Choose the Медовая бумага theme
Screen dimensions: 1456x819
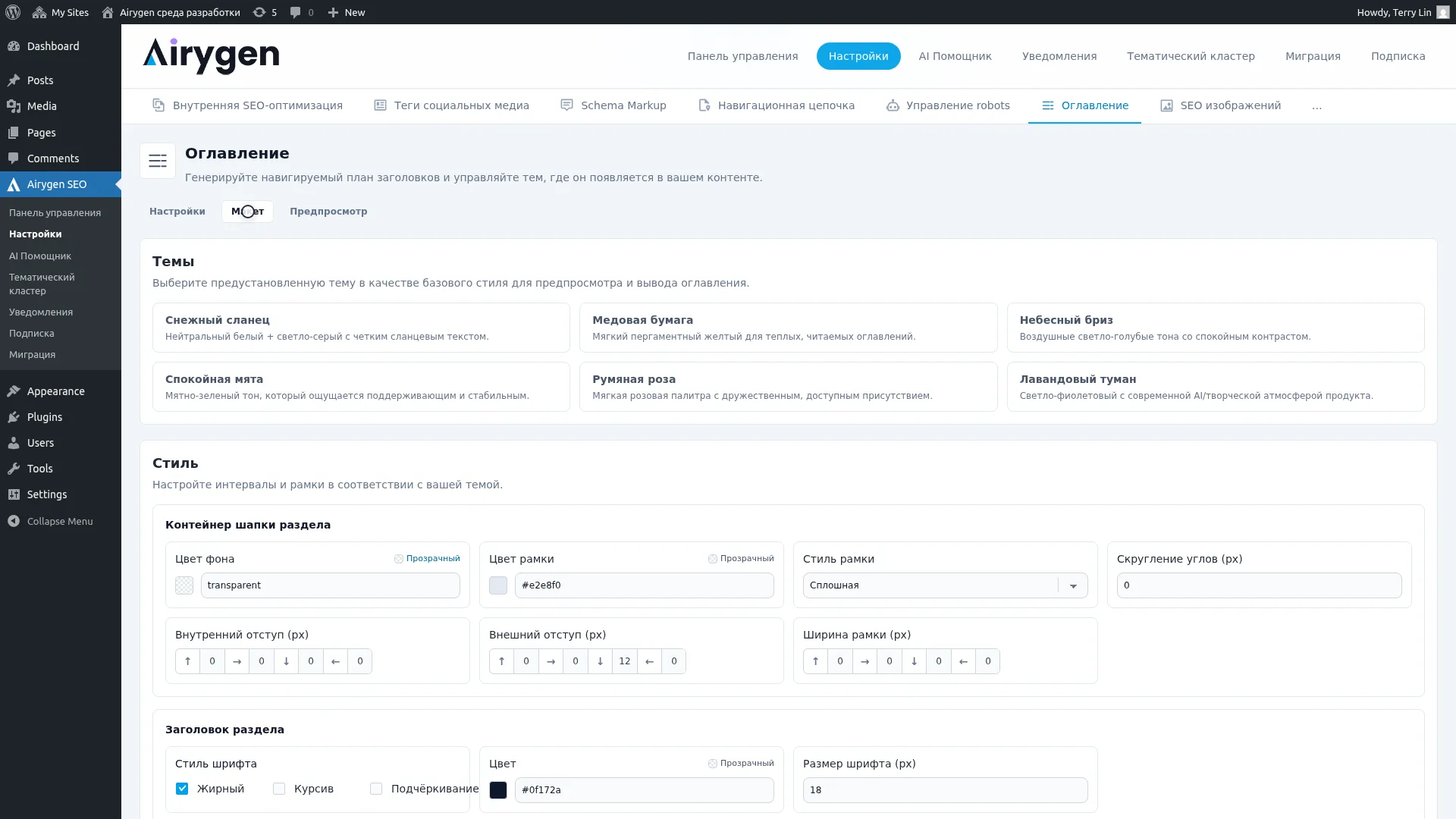(788, 328)
